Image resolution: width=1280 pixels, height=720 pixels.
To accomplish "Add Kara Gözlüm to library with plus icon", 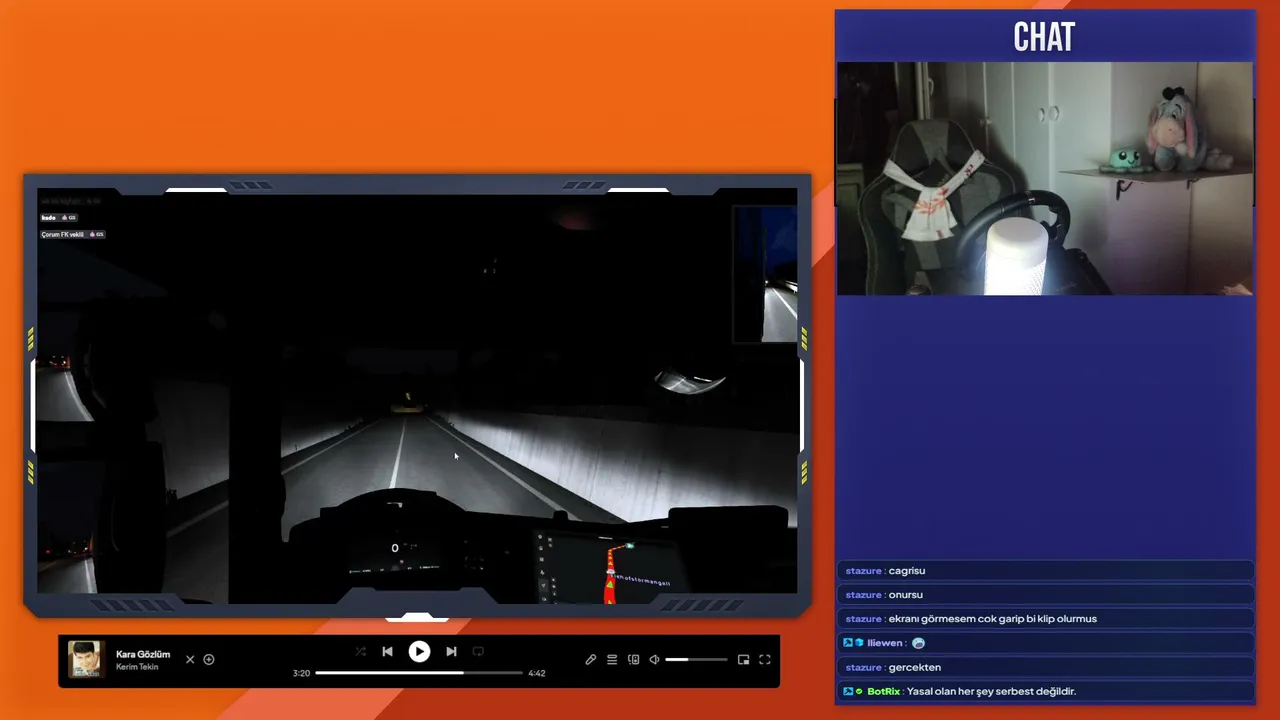I will [x=209, y=660].
